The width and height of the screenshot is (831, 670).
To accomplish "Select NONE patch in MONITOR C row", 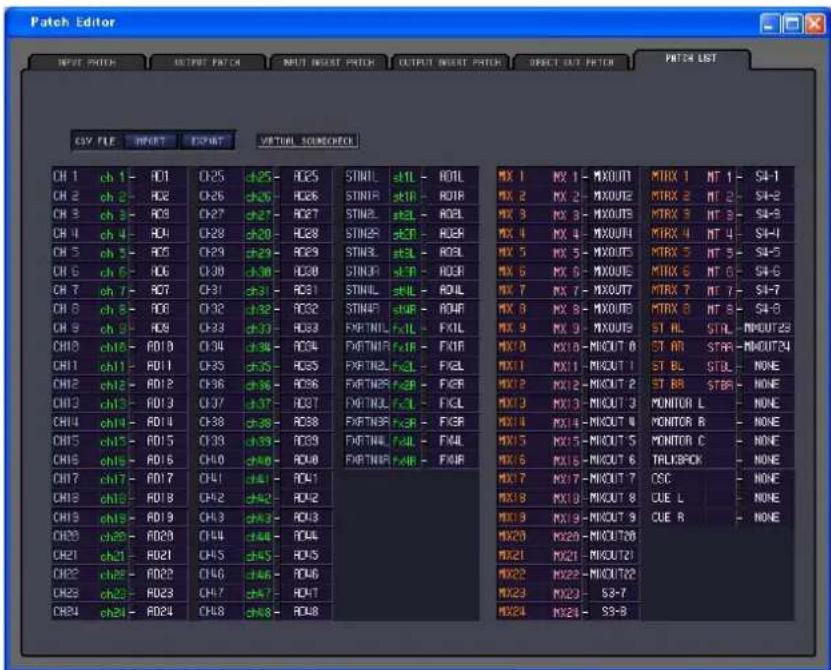I will tap(767, 441).
